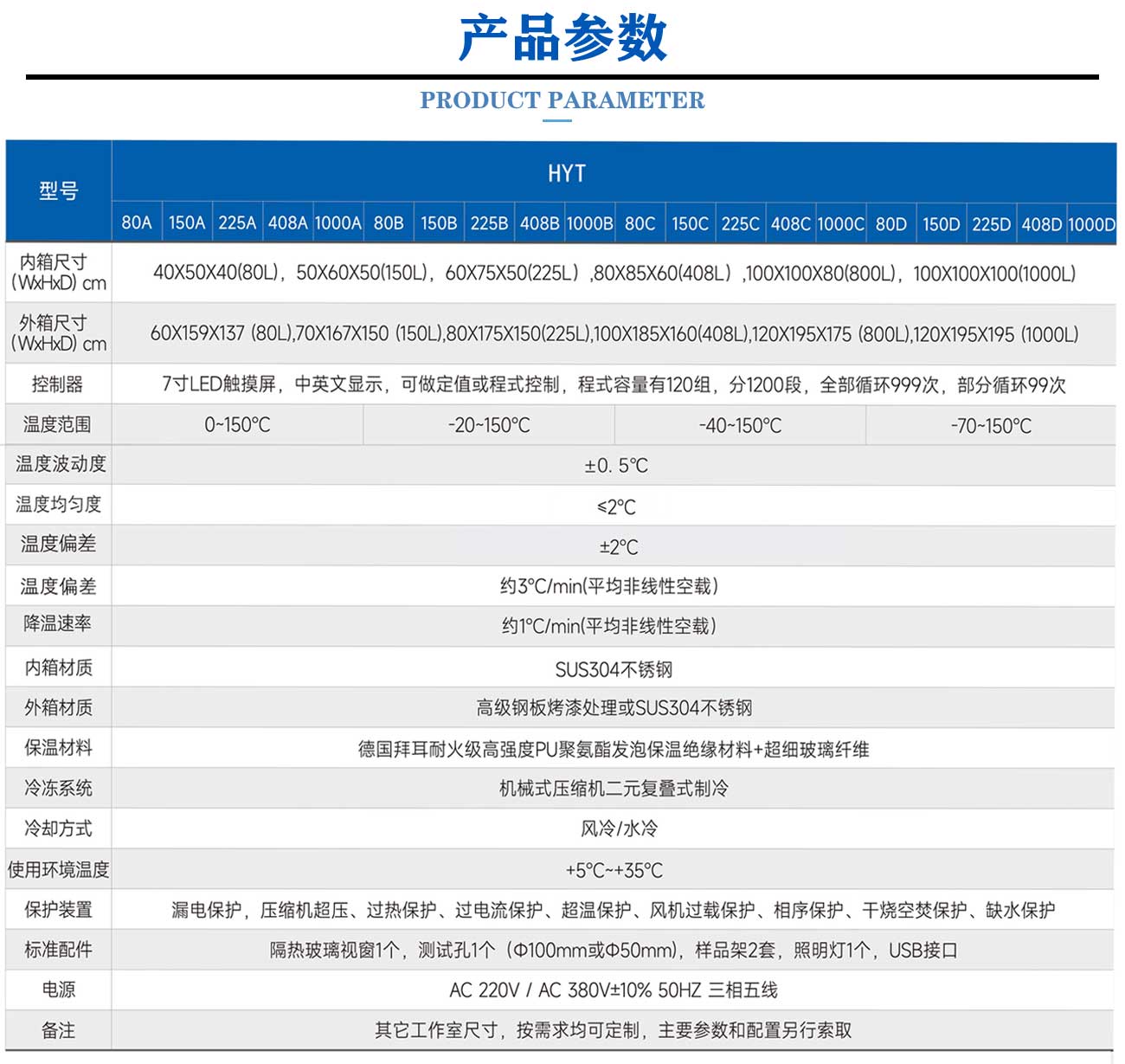Click the -70~150°C temperature range cell
Image resolution: width=1125 pixels, height=1064 pixels.
tap(991, 426)
